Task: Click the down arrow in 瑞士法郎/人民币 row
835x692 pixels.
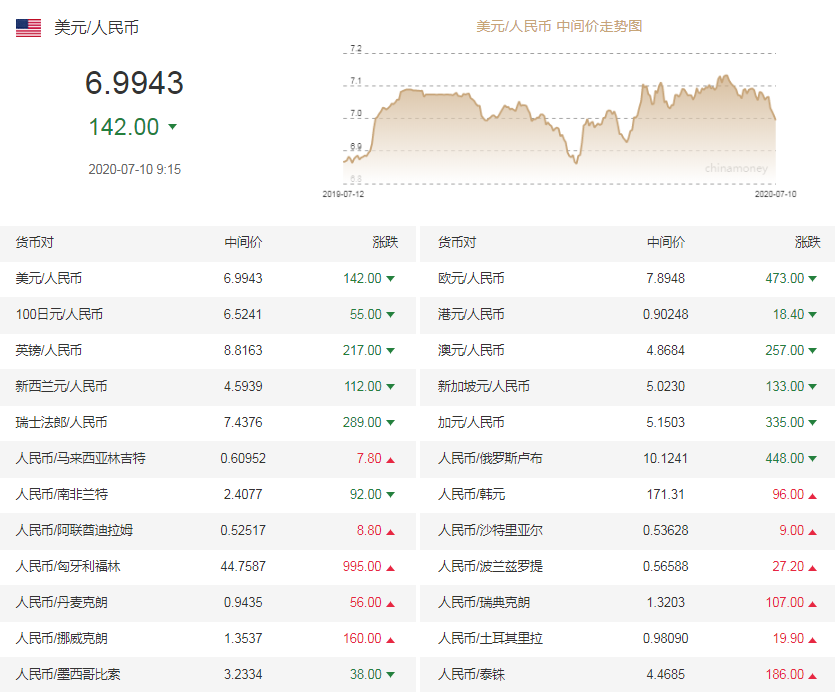Action: (x=390, y=422)
